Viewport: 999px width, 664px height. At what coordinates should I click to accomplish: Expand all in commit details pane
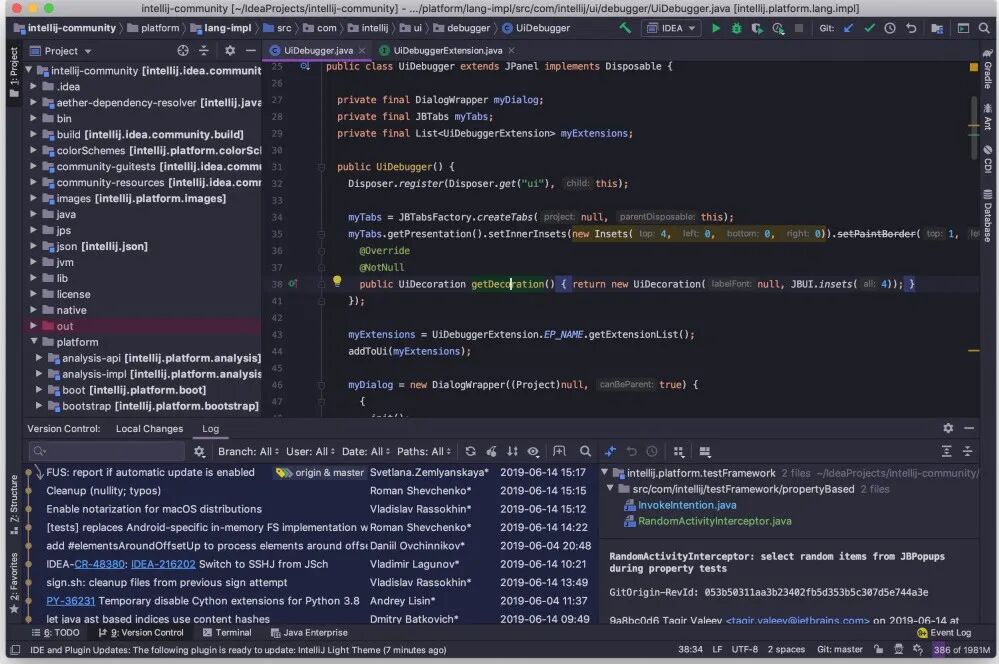pyautogui.click(x=947, y=451)
